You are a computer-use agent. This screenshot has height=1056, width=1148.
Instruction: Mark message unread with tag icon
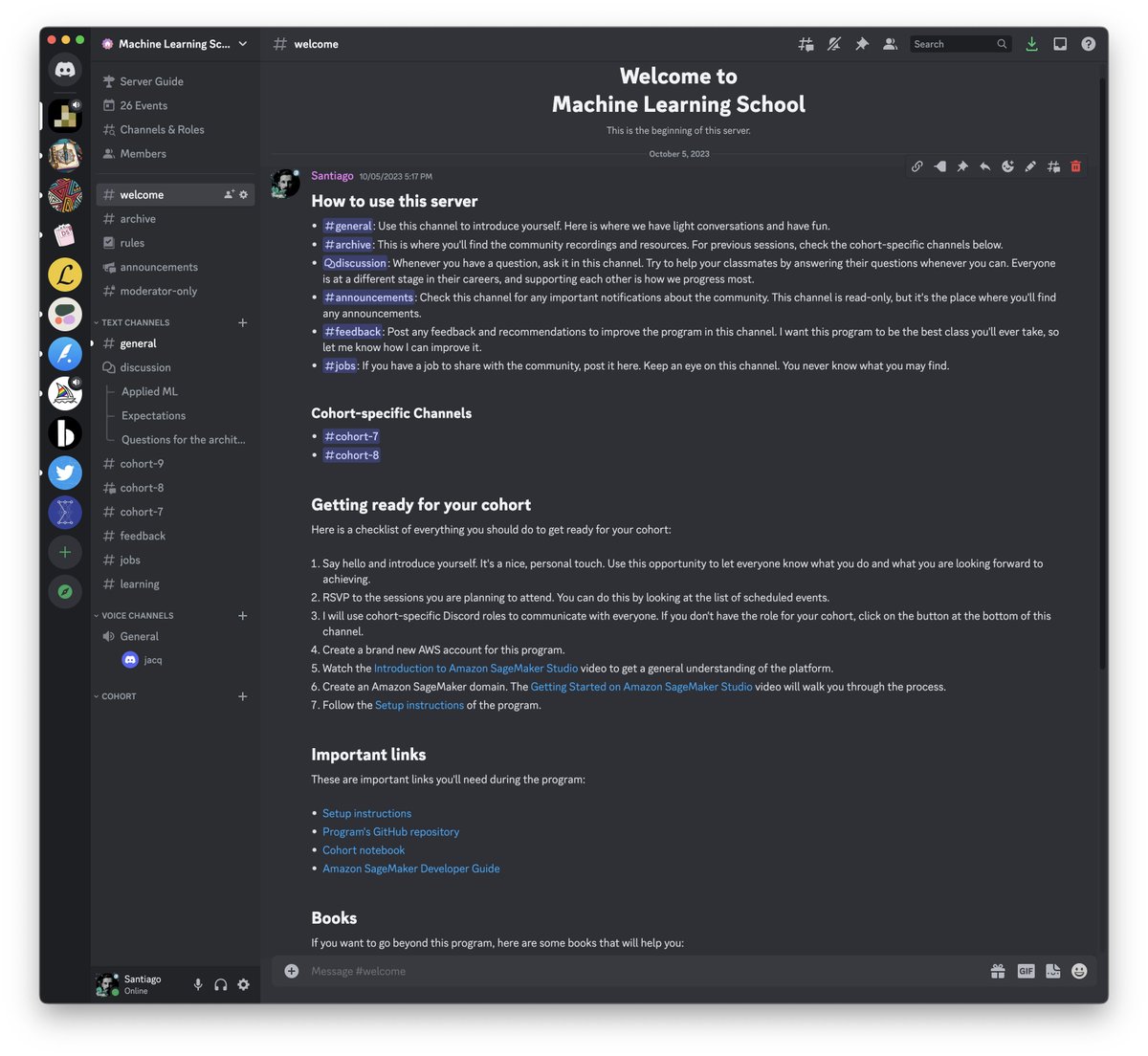(x=939, y=166)
